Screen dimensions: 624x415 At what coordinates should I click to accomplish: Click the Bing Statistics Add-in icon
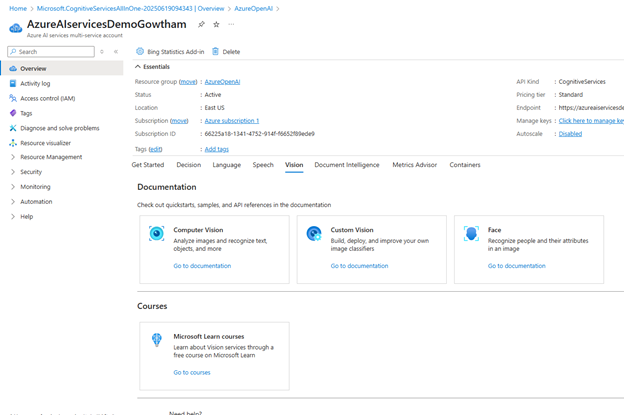tap(140, 51)
